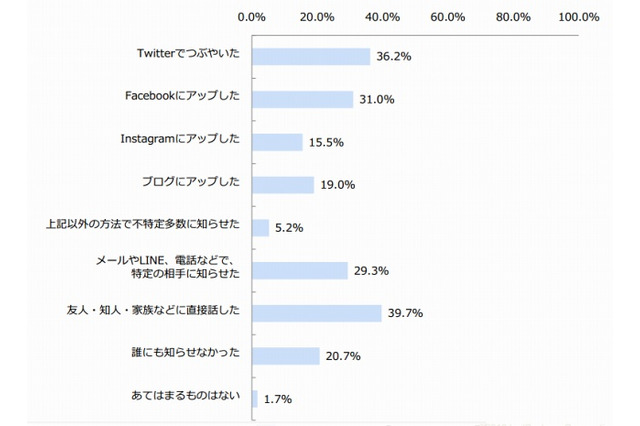Click the 20.7% bar for 誰にも知らせなかった
The image size is (640, 426).
coord(285,355)
